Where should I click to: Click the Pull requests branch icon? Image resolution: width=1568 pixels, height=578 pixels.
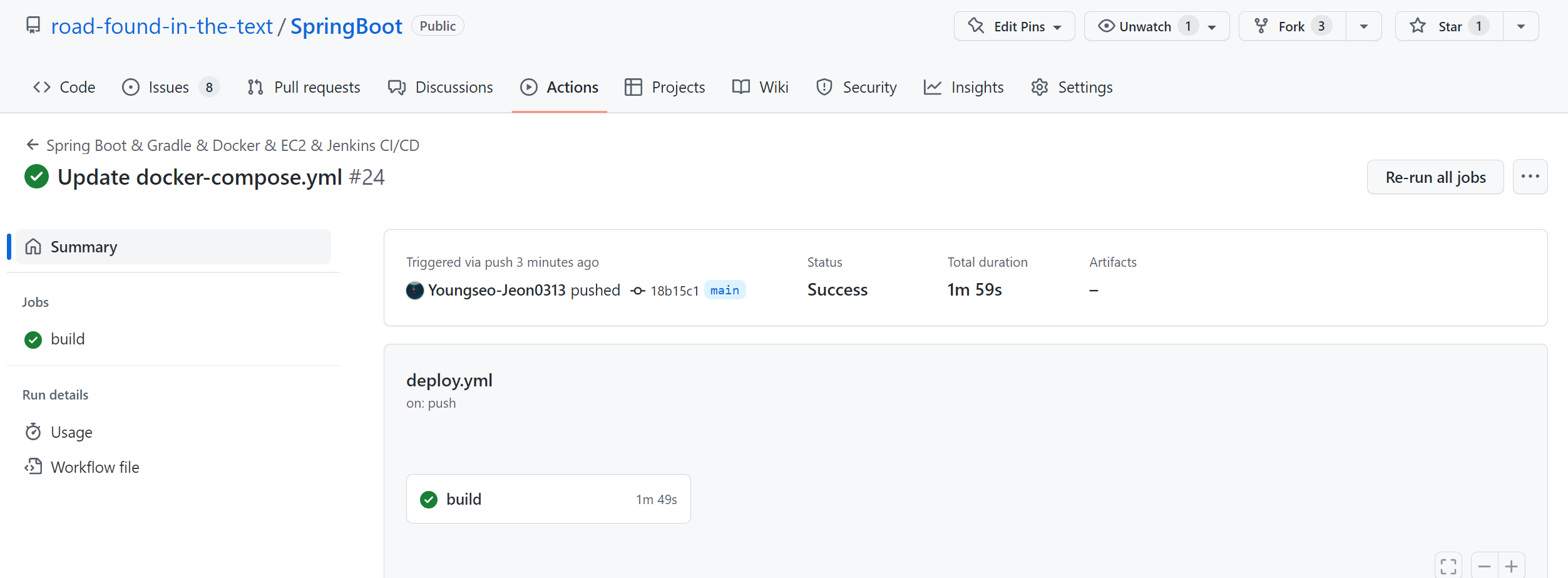pos(255,87)
